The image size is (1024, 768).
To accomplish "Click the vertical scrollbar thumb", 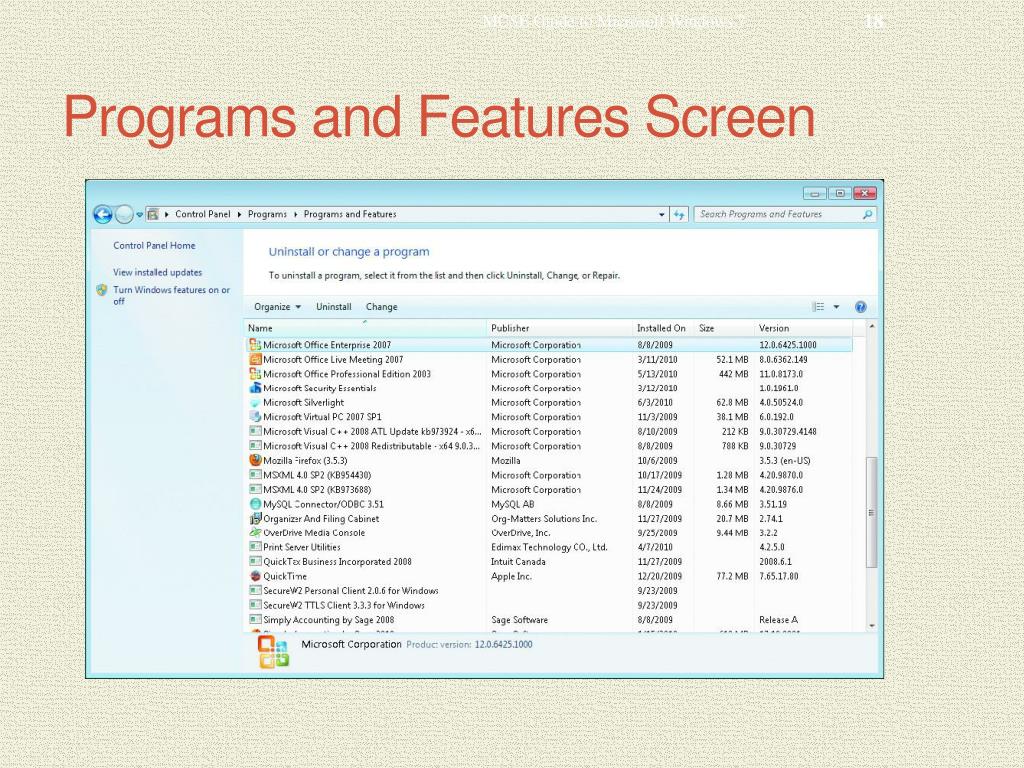I will click(871, 512).
